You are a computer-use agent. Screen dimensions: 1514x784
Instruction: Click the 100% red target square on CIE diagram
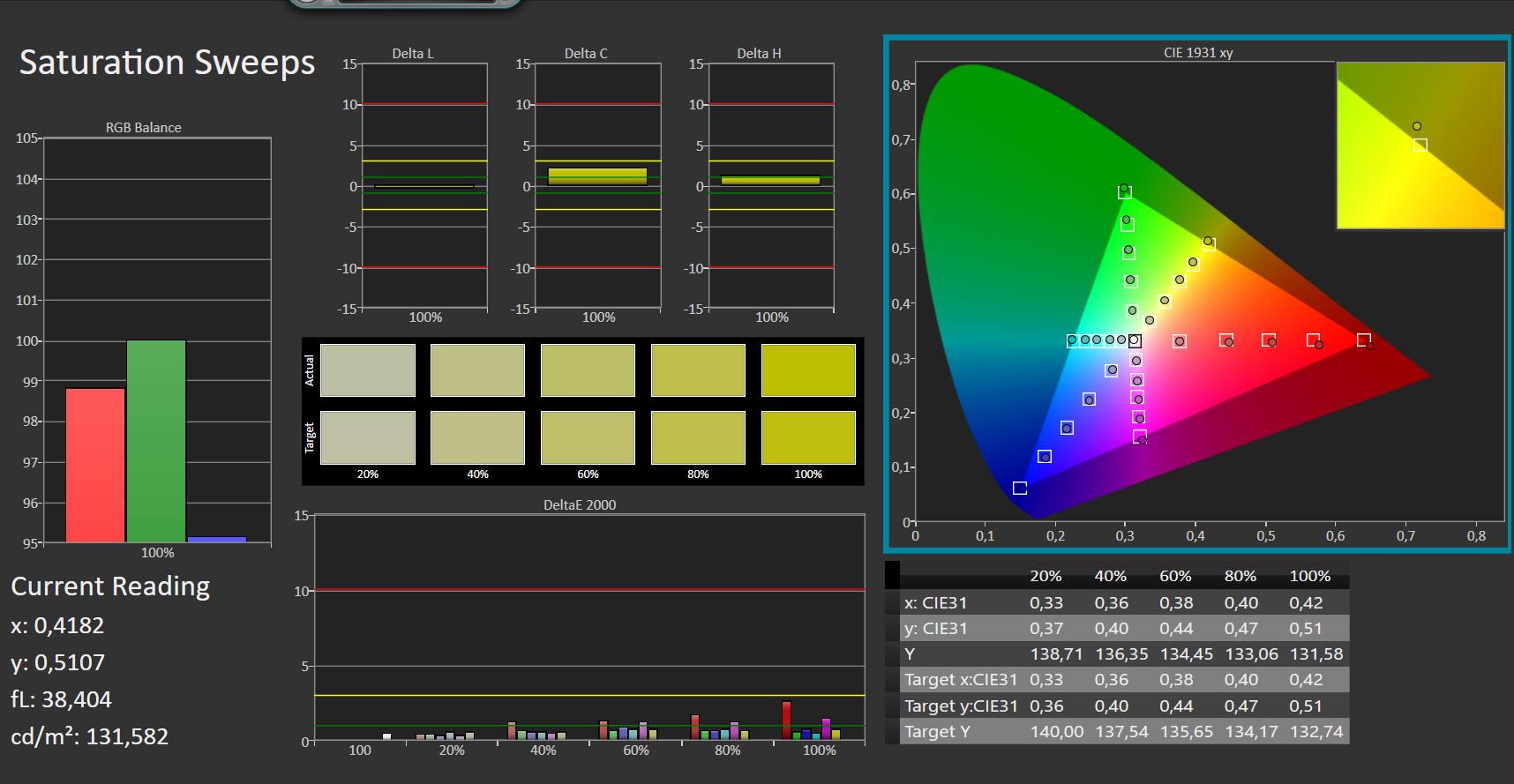pyautogui.click(x=1363, y=340)
